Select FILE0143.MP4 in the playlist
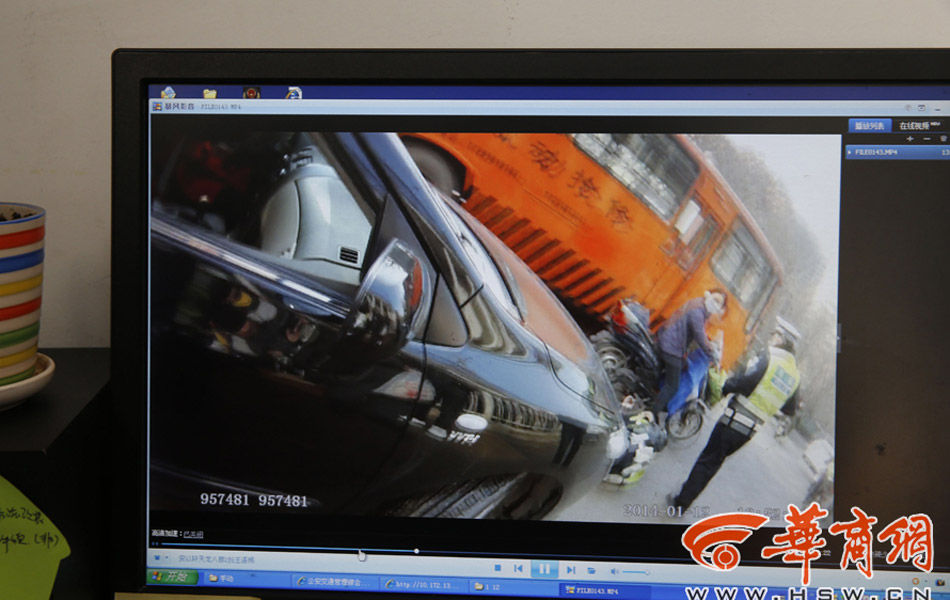 (898, 152)
